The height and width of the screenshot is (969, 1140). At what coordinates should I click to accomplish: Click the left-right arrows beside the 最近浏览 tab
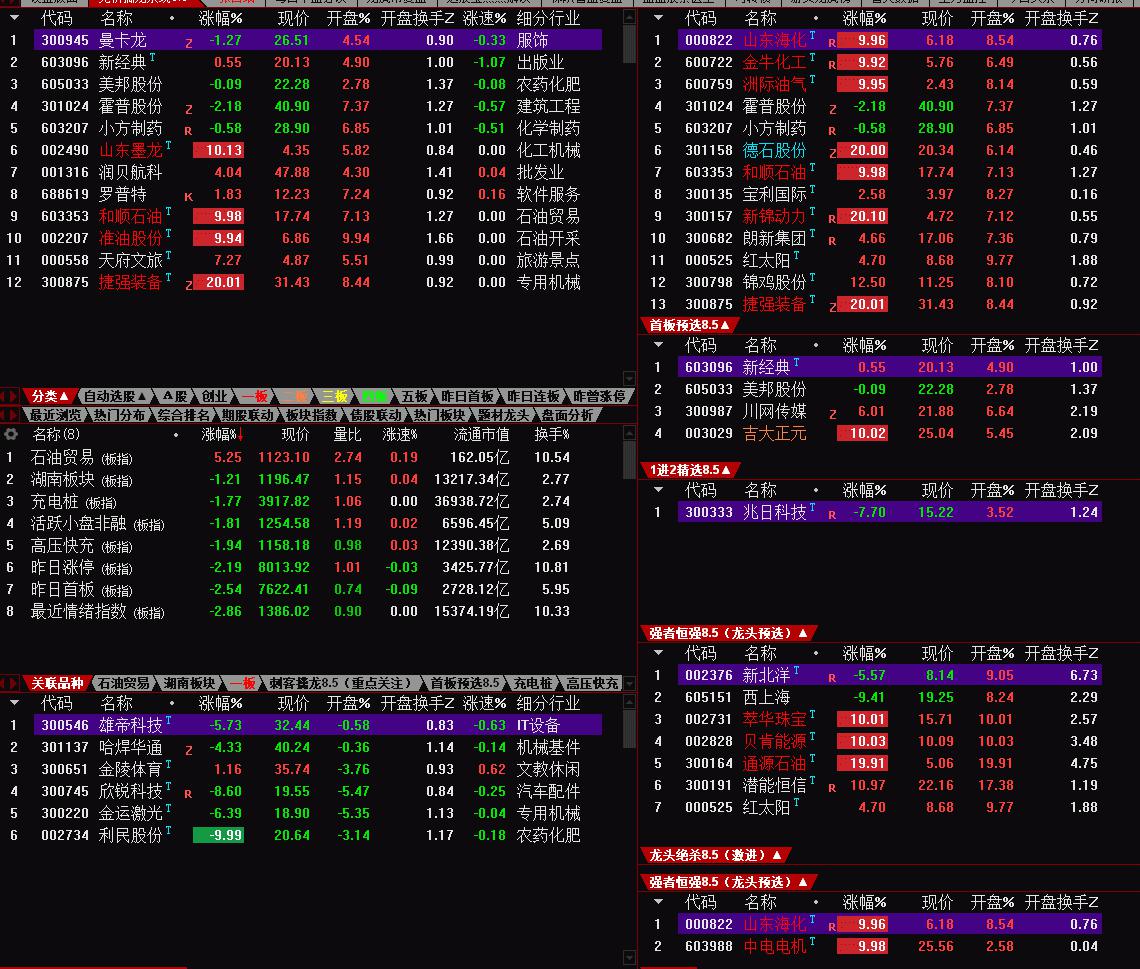10,415
